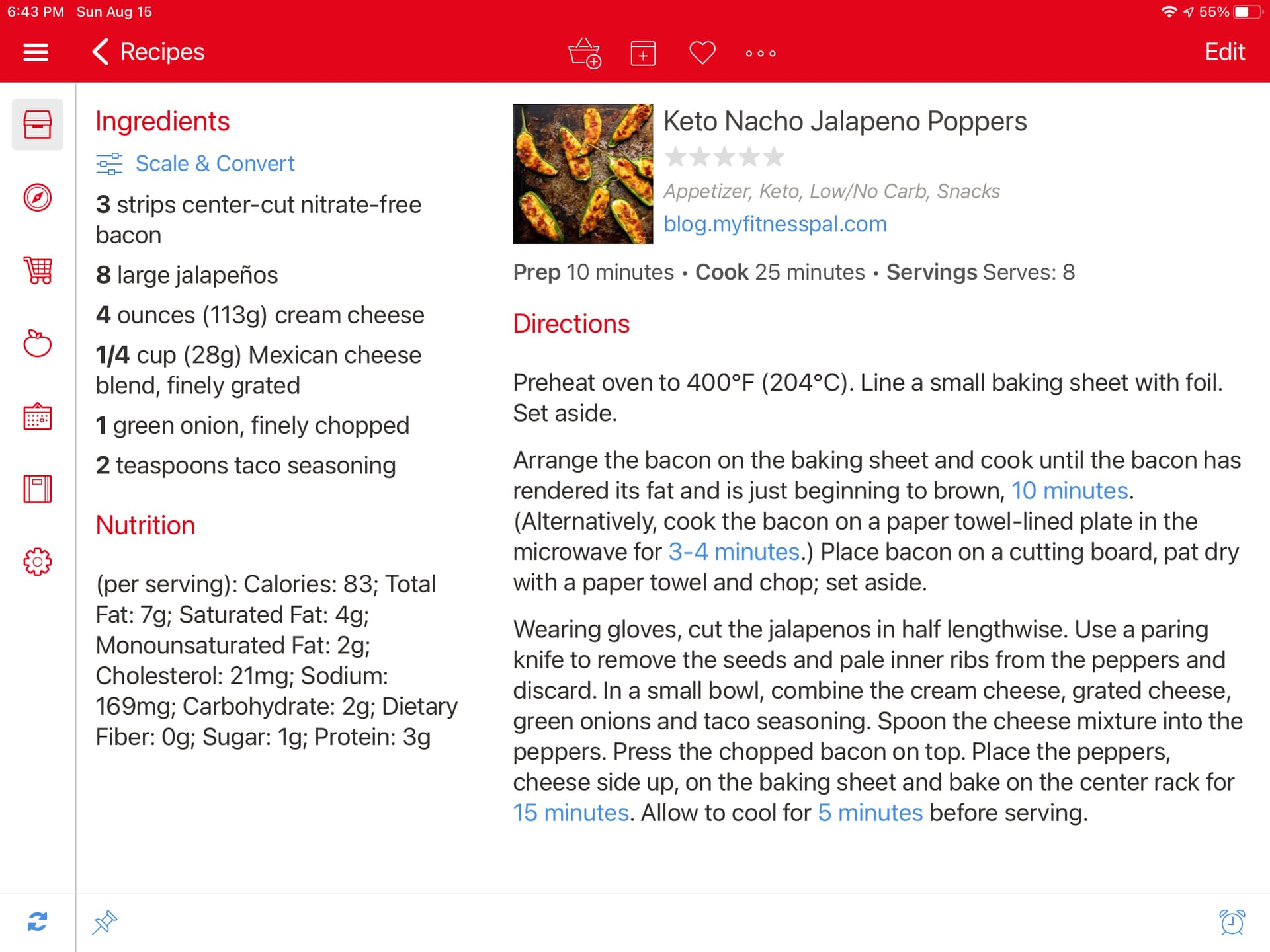Select the recipe box sidebar icon

point(38,124)
